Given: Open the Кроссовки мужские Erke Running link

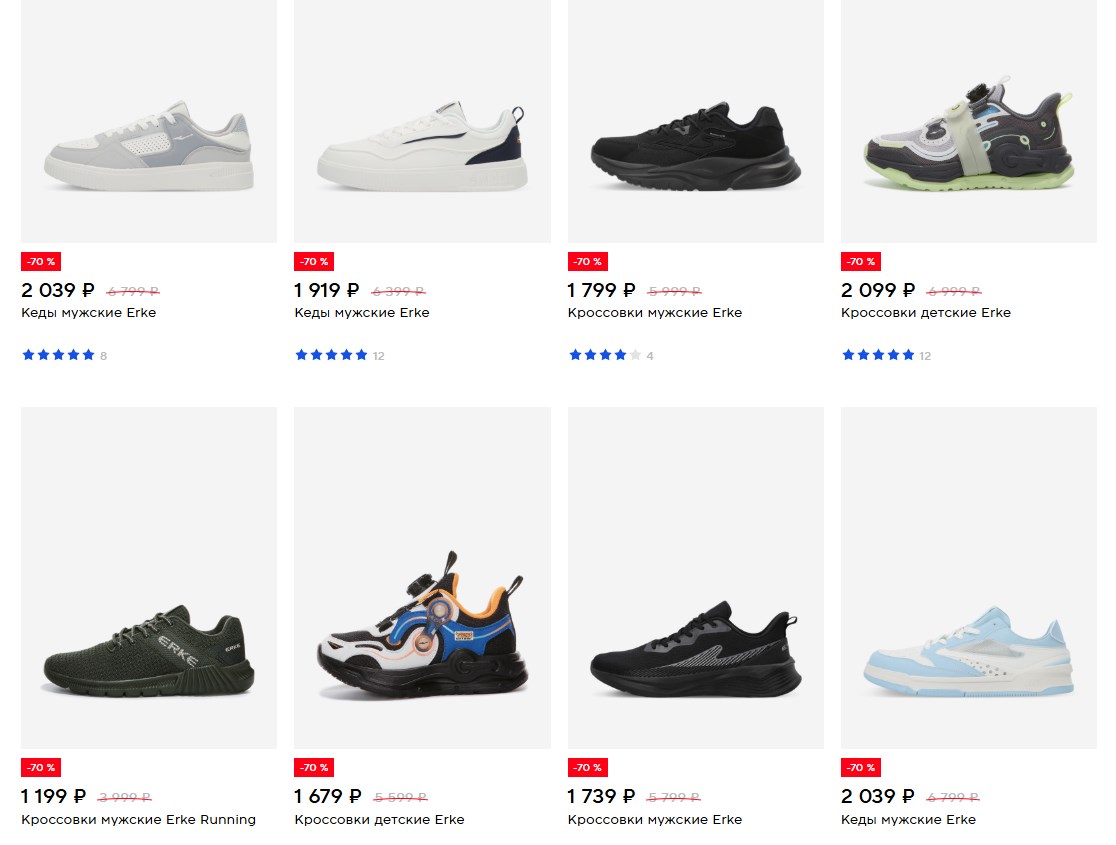Looking at the screenshot, I should point(138,819).
